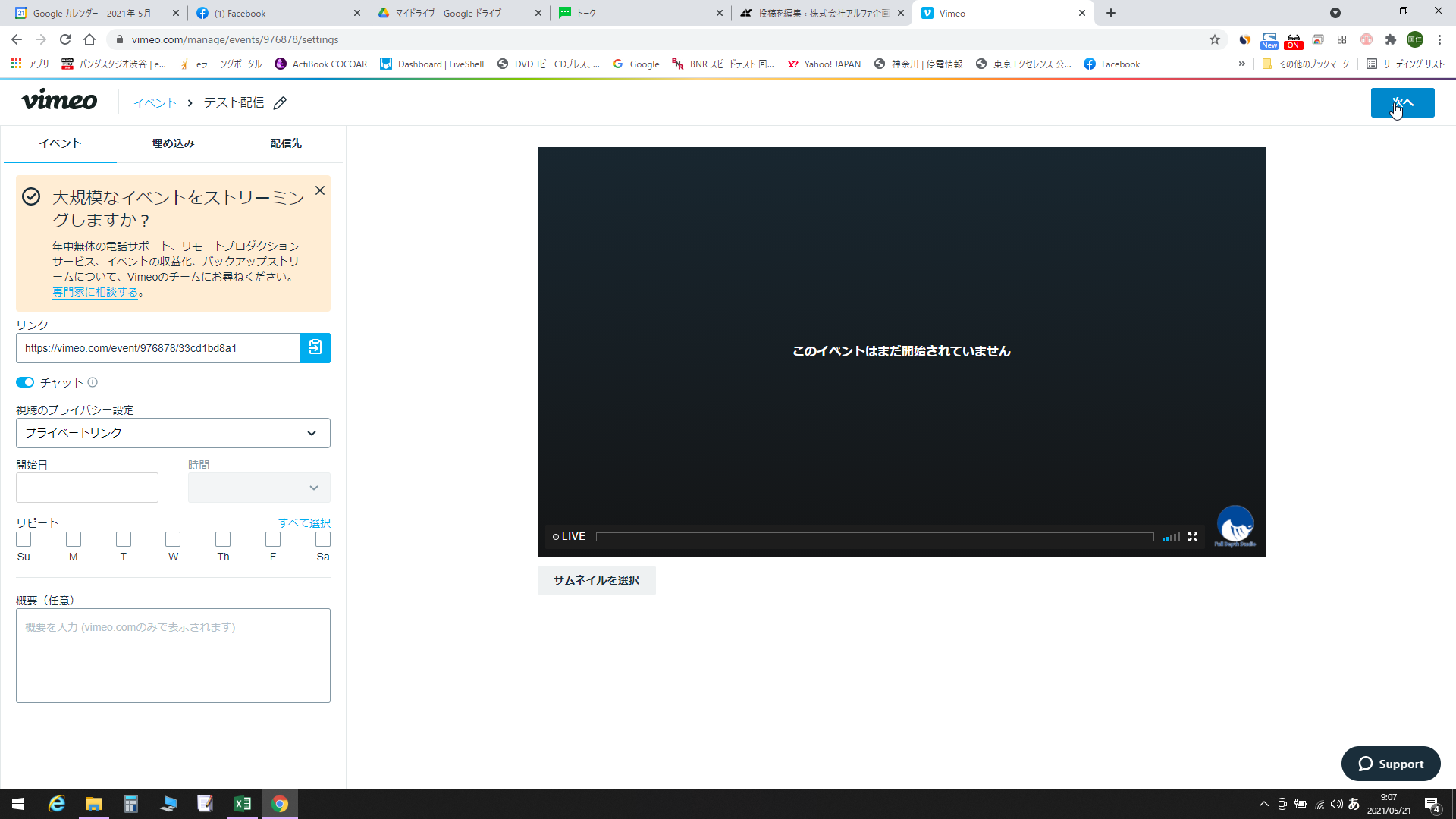This screenshot has width=1456, height=819.
Task: Click the Vimeo logo
Action: coord(59,101)
